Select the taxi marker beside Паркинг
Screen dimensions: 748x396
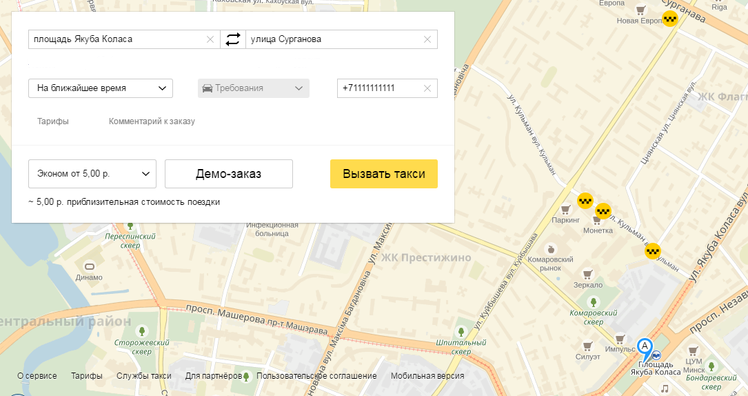(x=585, y=201)
